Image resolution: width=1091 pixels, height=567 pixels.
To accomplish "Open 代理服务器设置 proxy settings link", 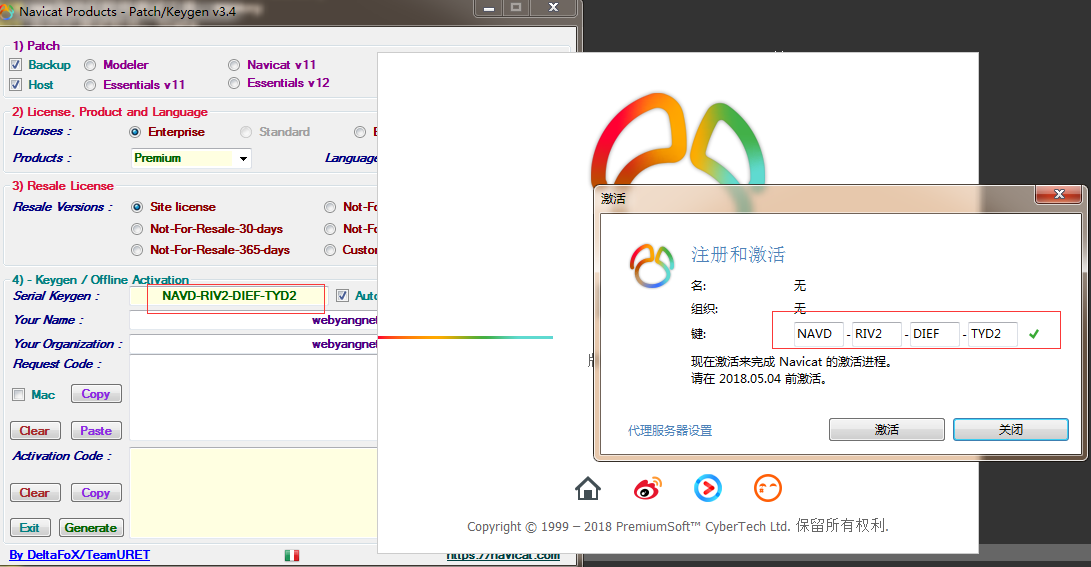I will point(670,431).
